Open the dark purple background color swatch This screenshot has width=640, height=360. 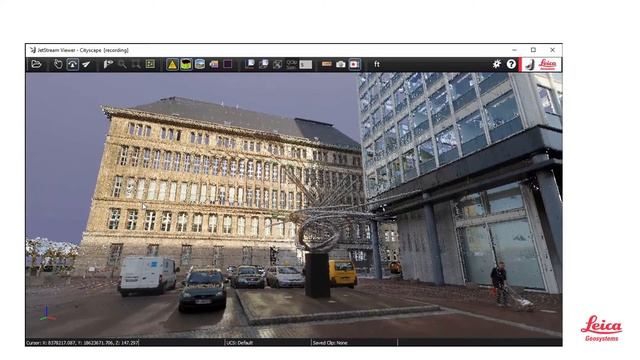coord(228,64)
